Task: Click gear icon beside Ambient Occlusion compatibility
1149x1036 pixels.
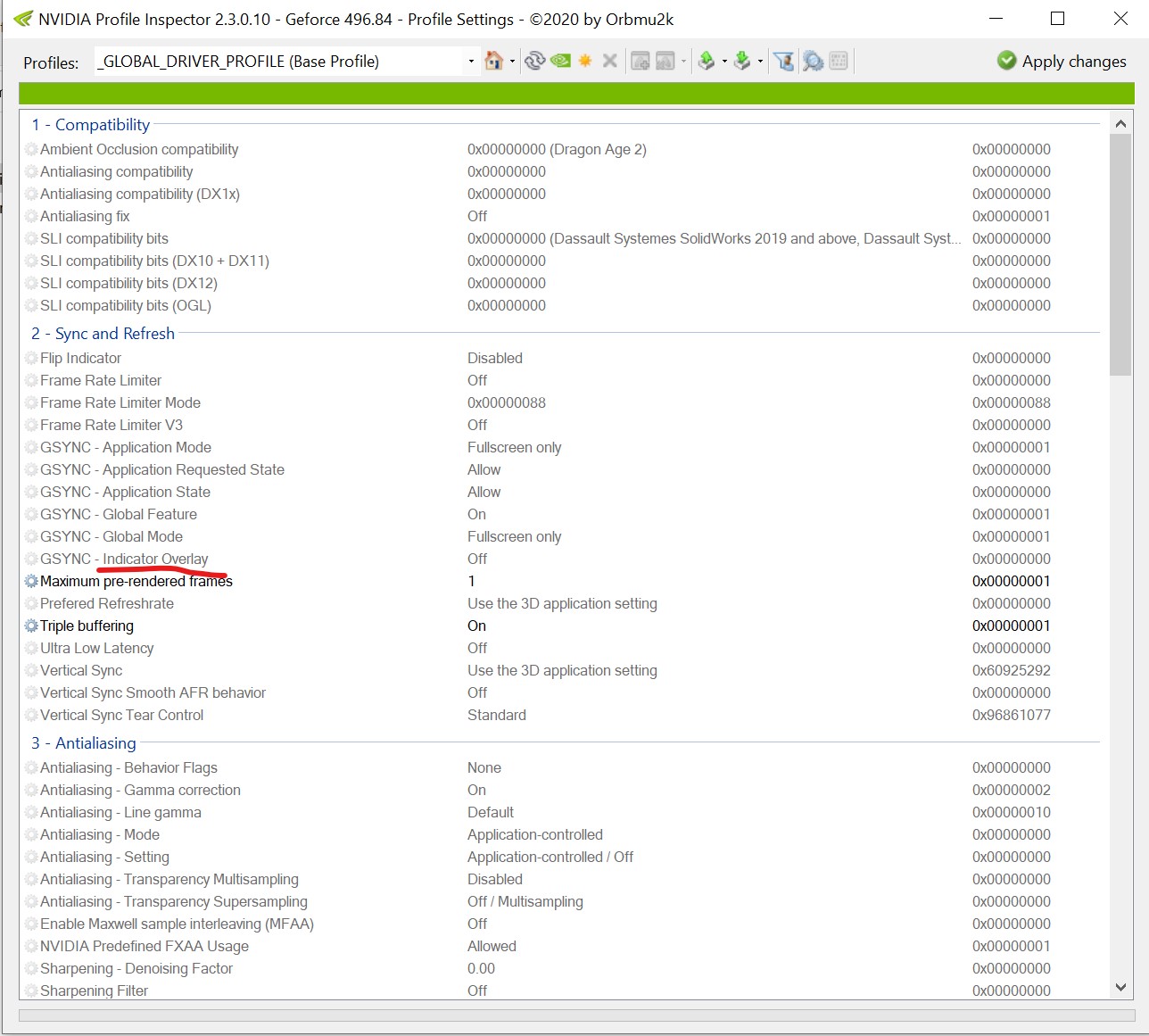Action: click(31, 149)
